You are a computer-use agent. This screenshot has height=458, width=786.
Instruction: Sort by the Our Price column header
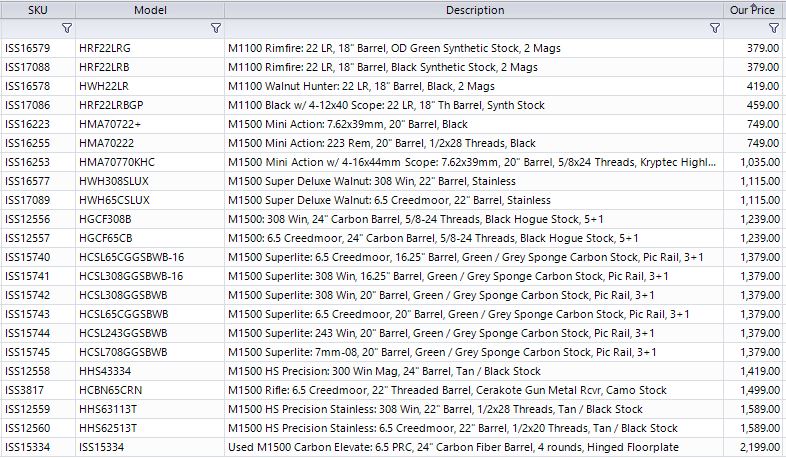753,10
